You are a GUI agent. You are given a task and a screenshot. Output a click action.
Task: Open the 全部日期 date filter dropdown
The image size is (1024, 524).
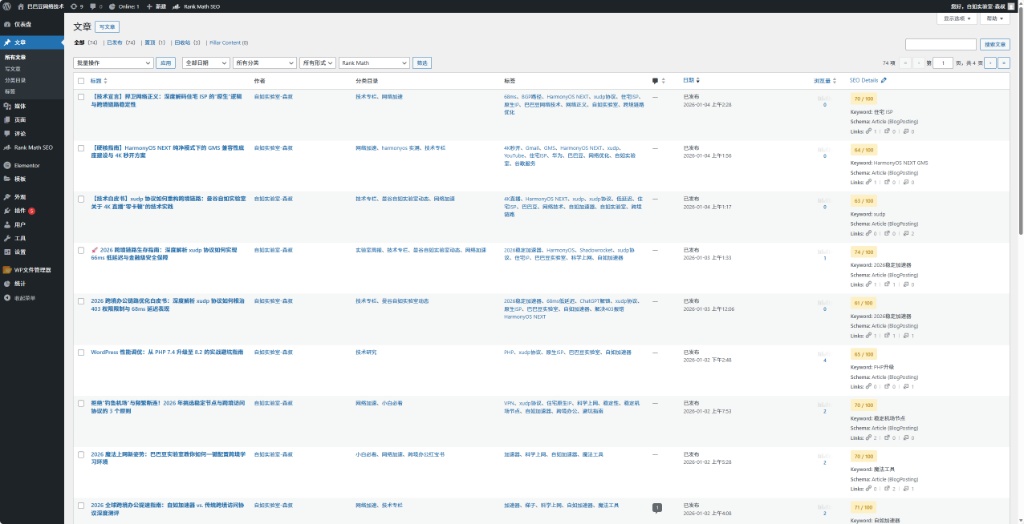pos(206,63)
